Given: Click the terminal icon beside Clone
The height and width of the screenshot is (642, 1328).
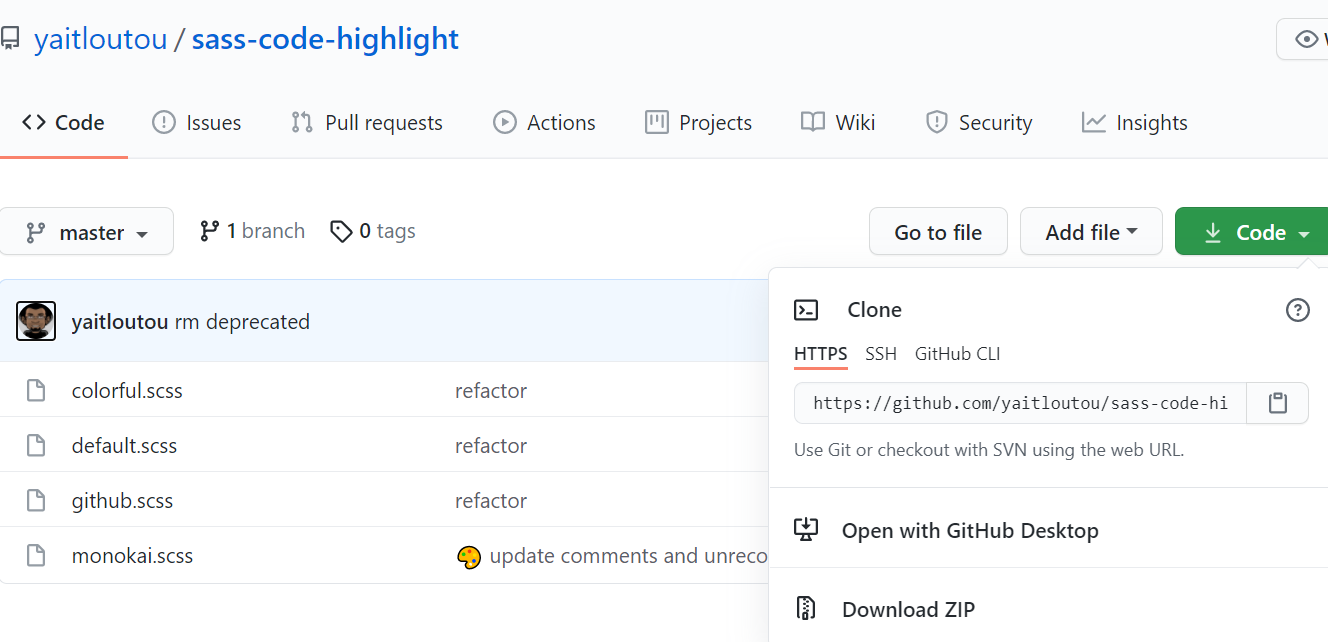Looking at the screenshot, I should click(x=806, y=310).
